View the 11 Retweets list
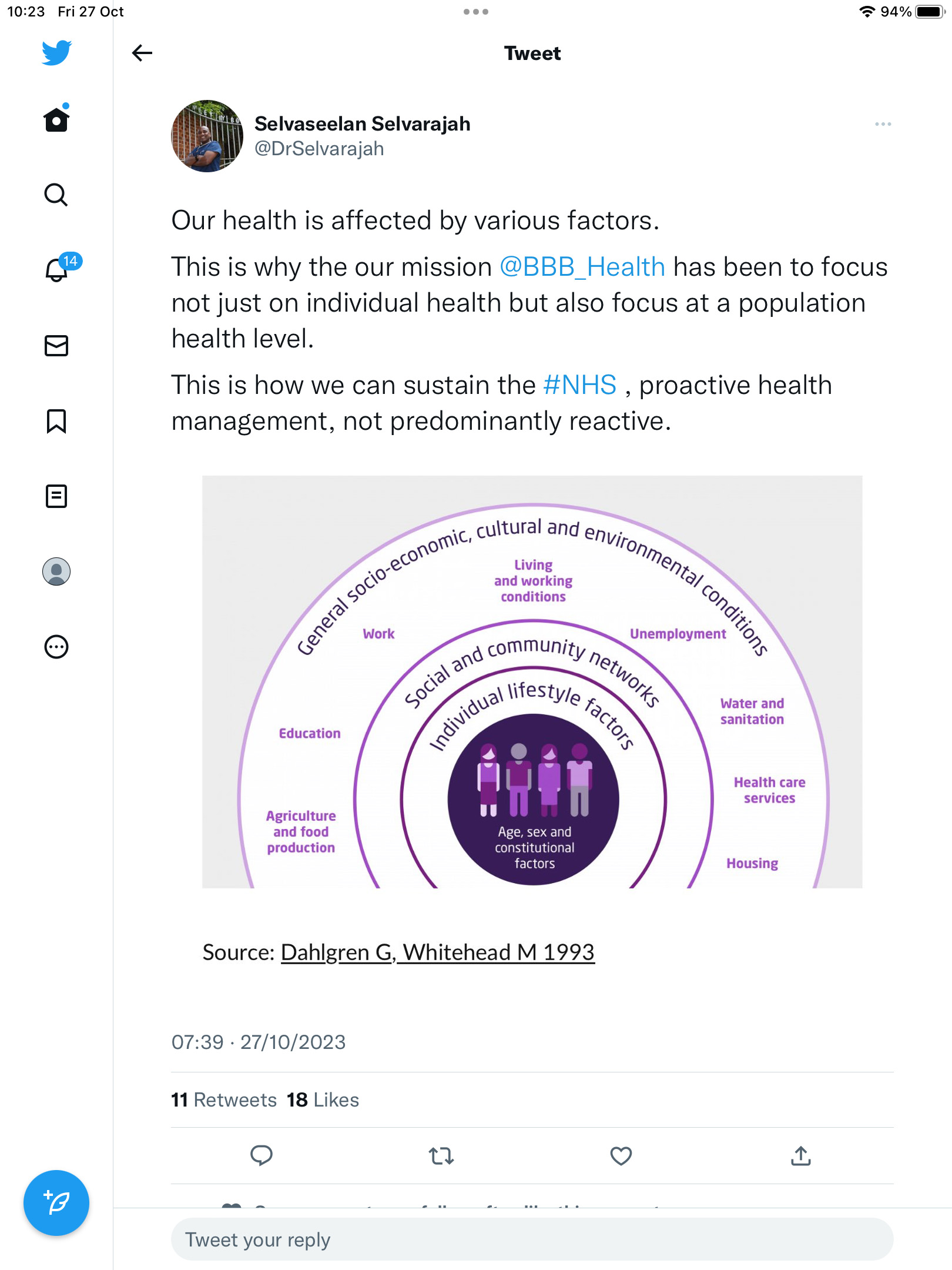The height and width of the screenshot is (1270, 952). (224, 1099)
